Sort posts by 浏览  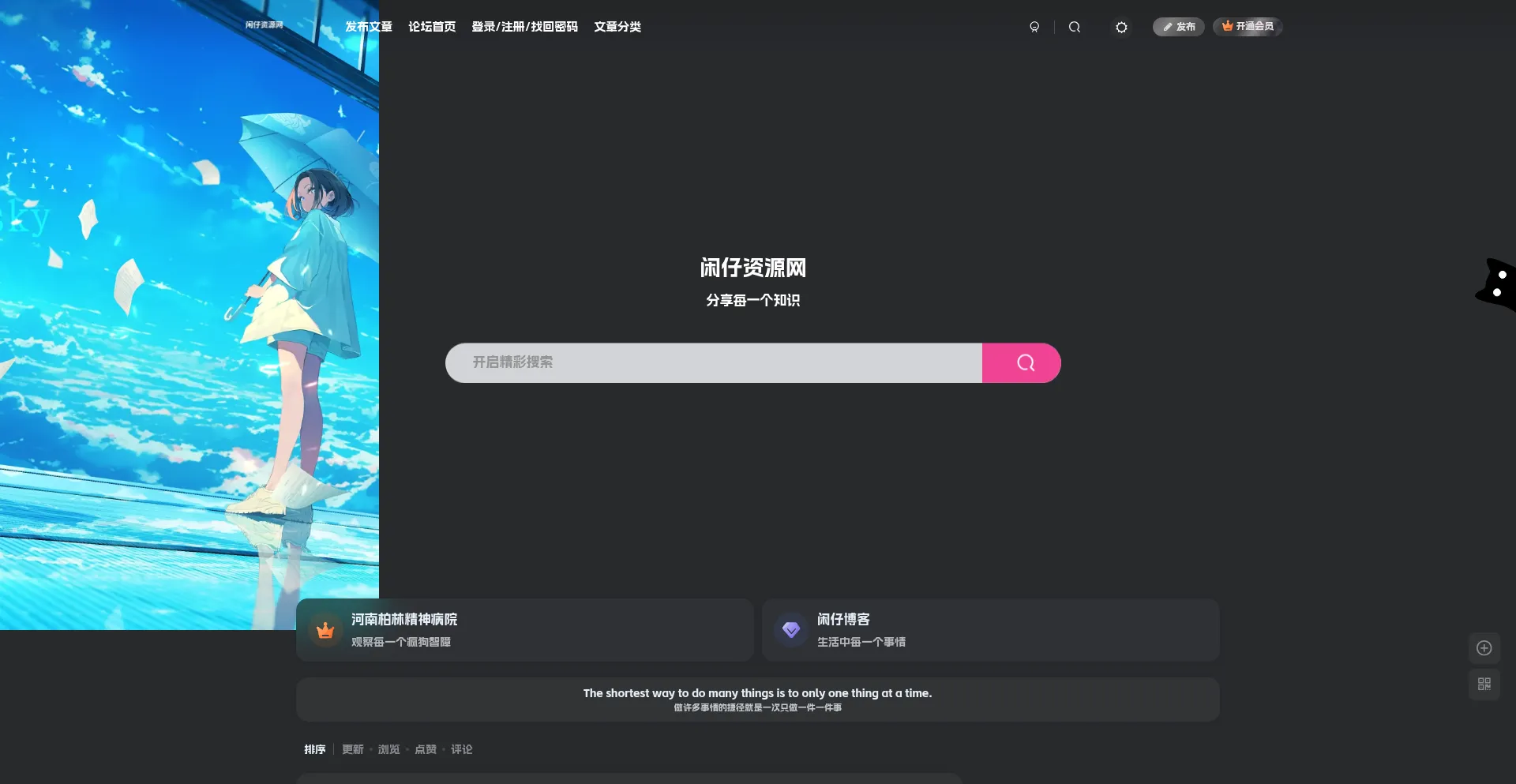(389, 749)
